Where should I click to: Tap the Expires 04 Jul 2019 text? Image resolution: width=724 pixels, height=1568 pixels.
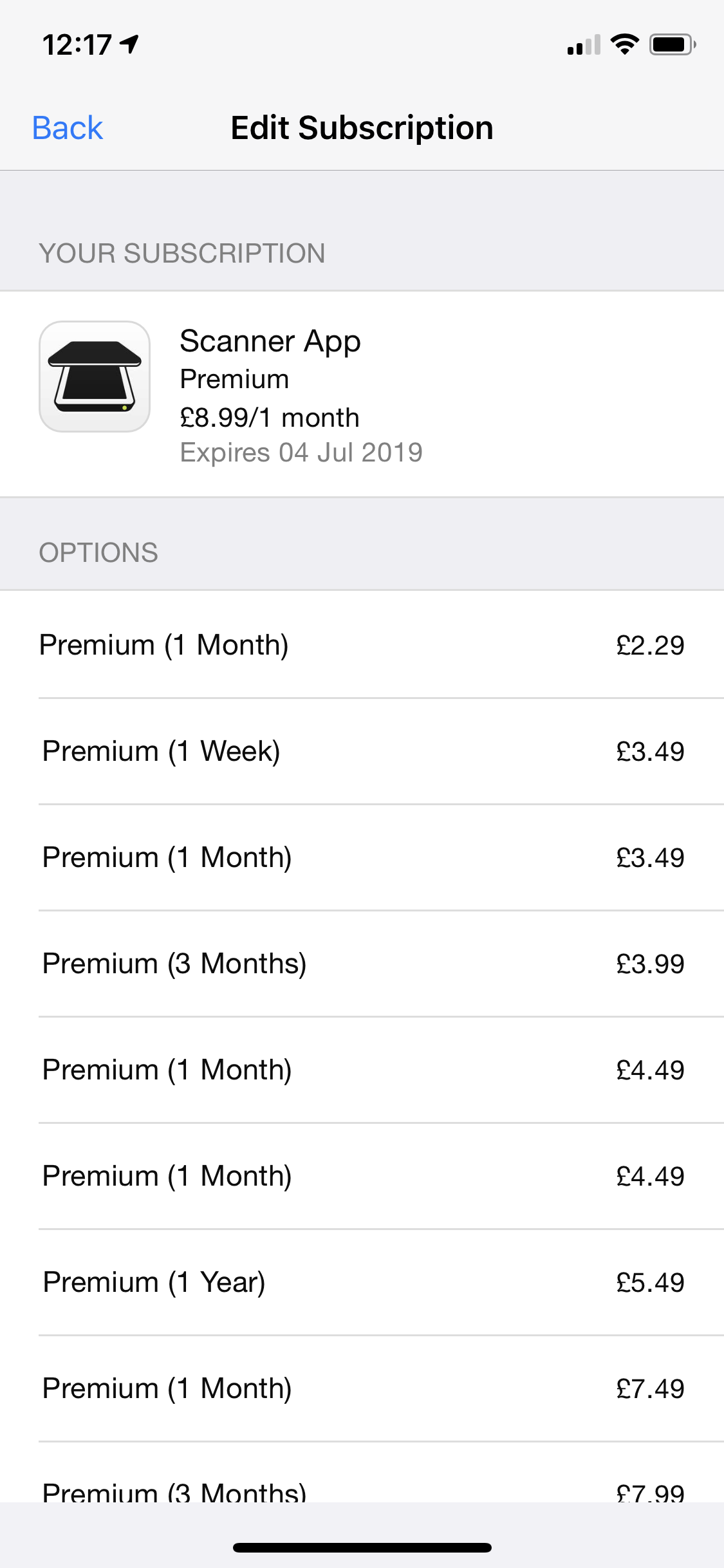click(301, 453)
